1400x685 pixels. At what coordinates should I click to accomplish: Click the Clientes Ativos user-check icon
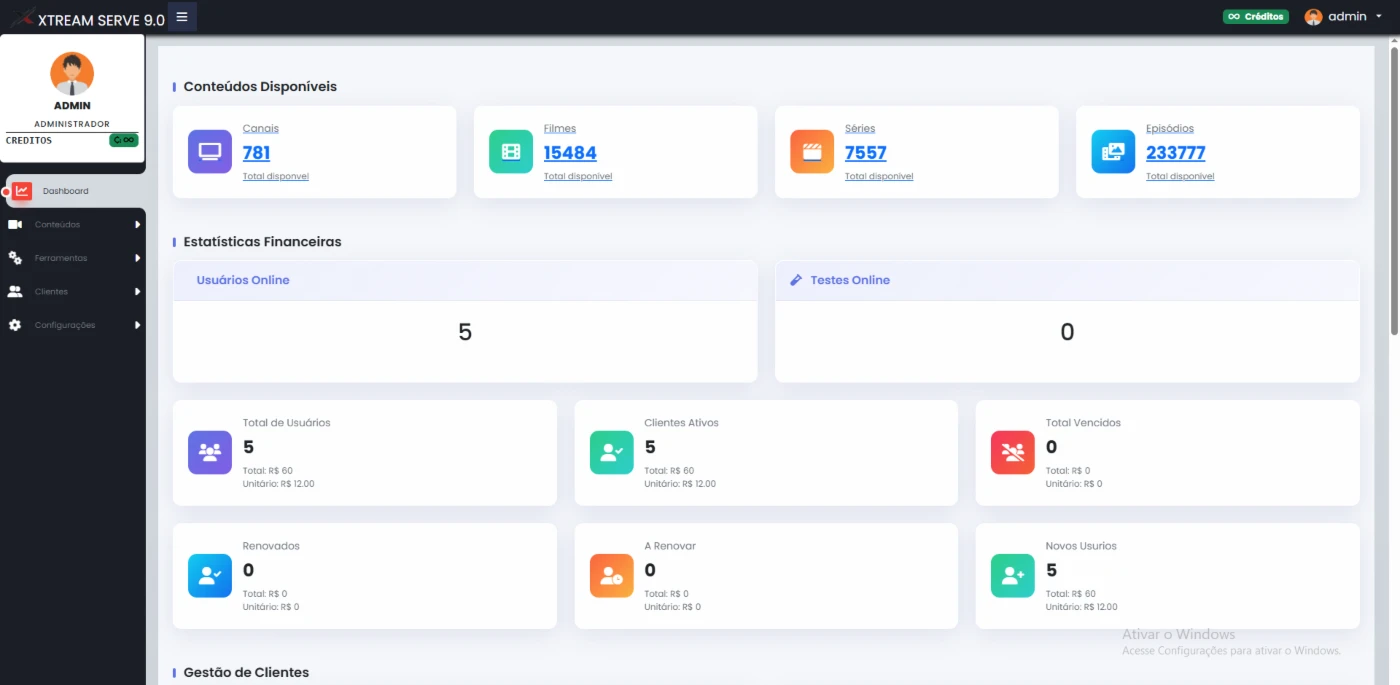tap(612, 452)
